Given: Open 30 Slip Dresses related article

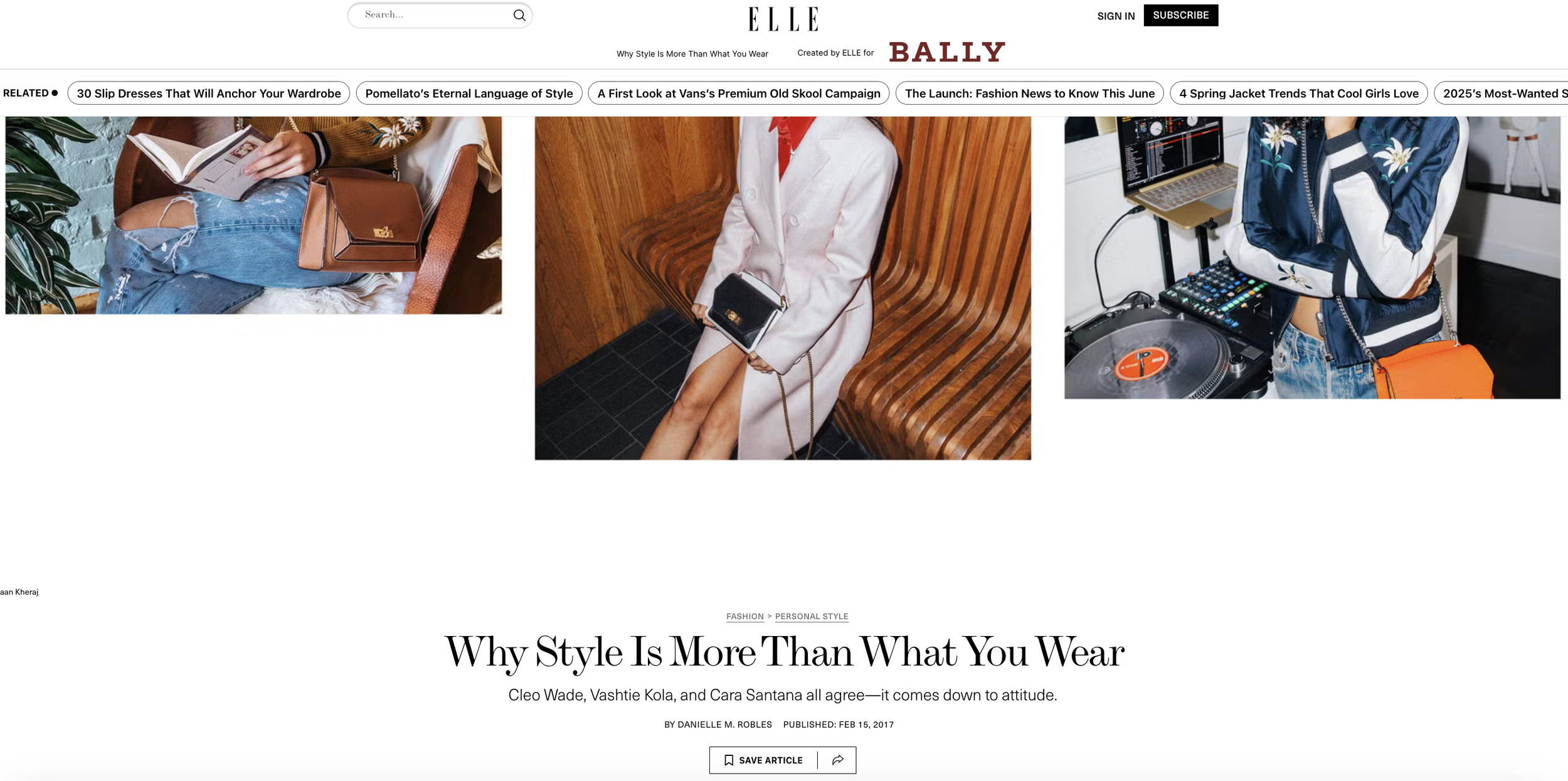Looking at the screenshot, I should click(x=209, y=93).
